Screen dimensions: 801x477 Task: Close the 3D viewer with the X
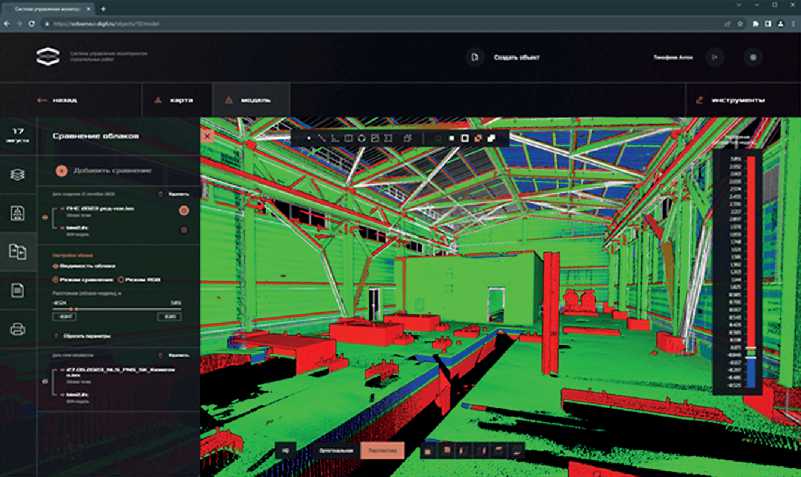(207, 136)
